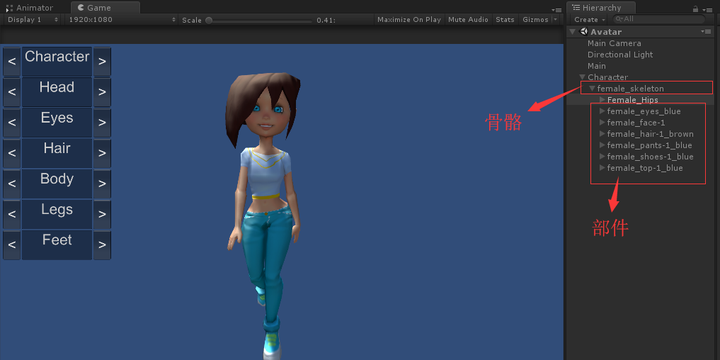Collapse the Avatar scene
Viewport: 720px width, 360px height.
pos(572,32)
